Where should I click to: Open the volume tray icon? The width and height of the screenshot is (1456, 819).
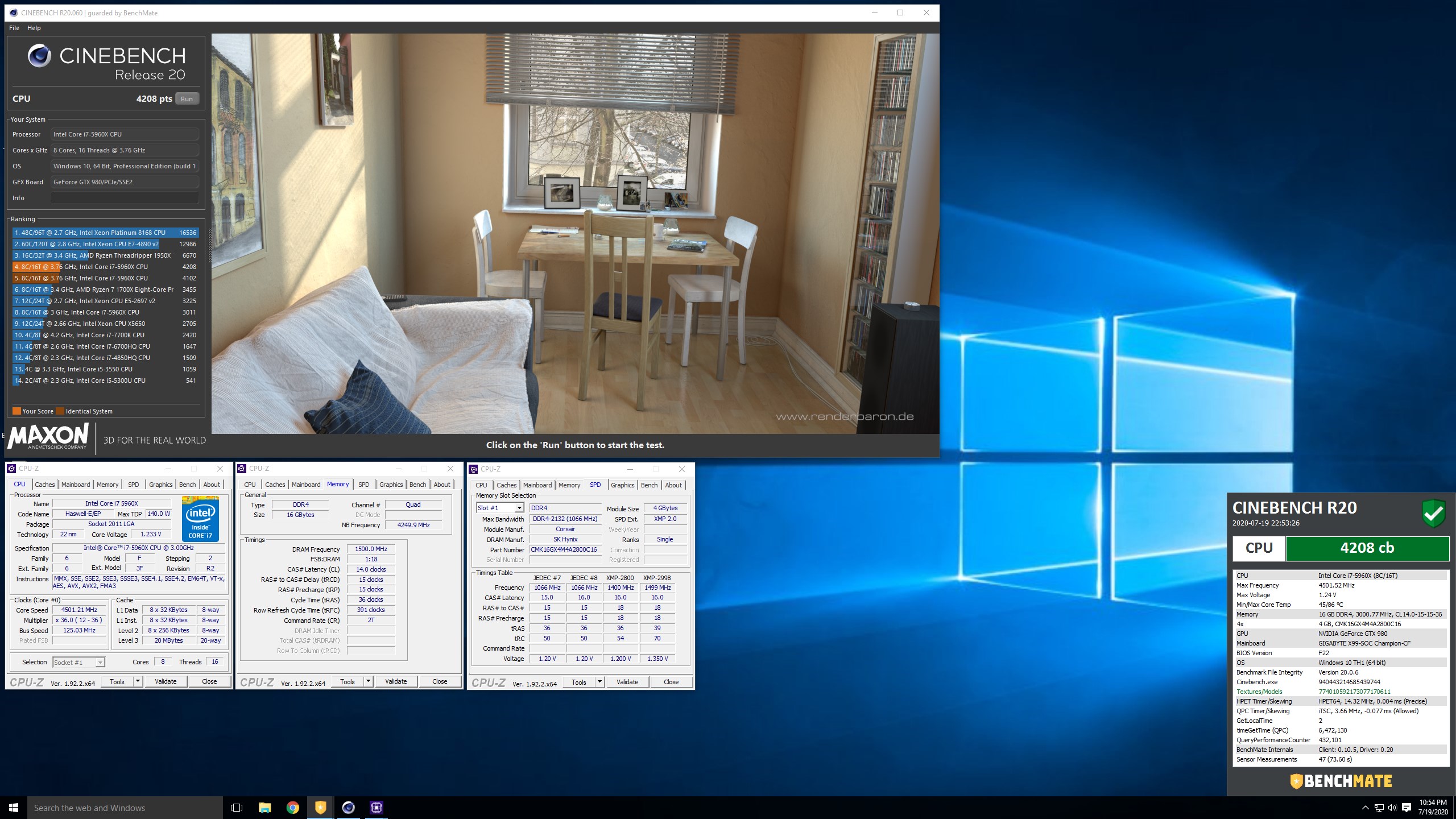(1392, 808)
